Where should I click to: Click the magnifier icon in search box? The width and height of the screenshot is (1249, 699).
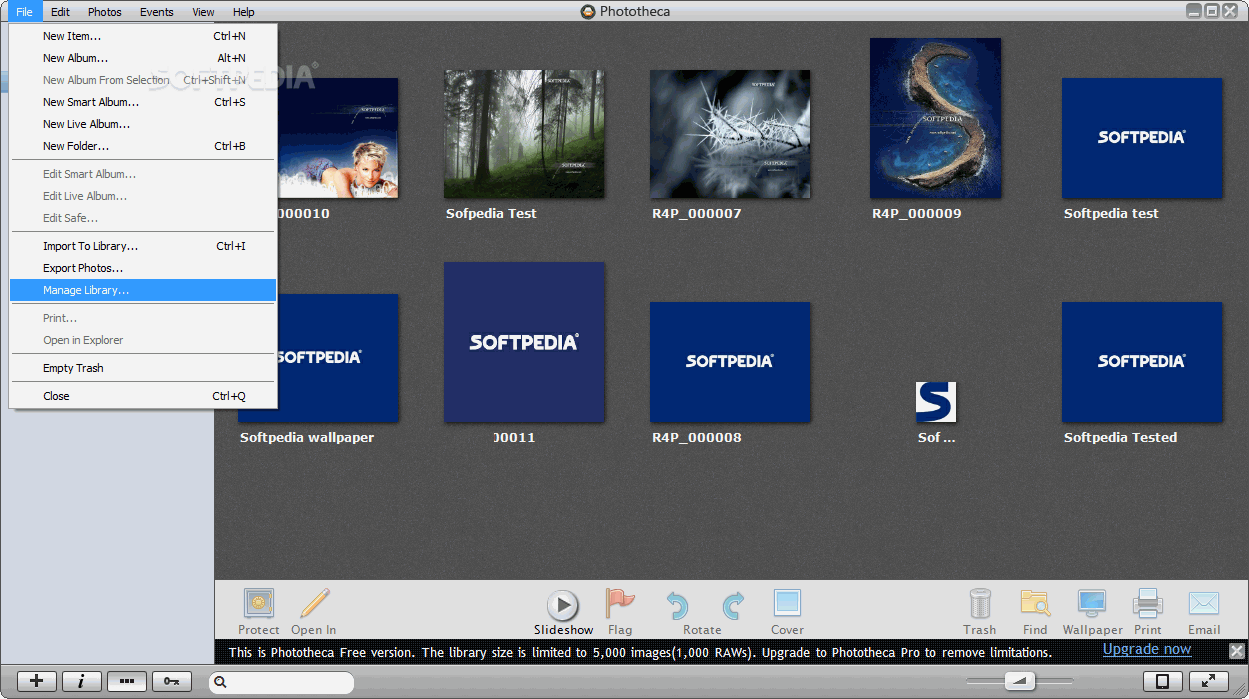220,682
